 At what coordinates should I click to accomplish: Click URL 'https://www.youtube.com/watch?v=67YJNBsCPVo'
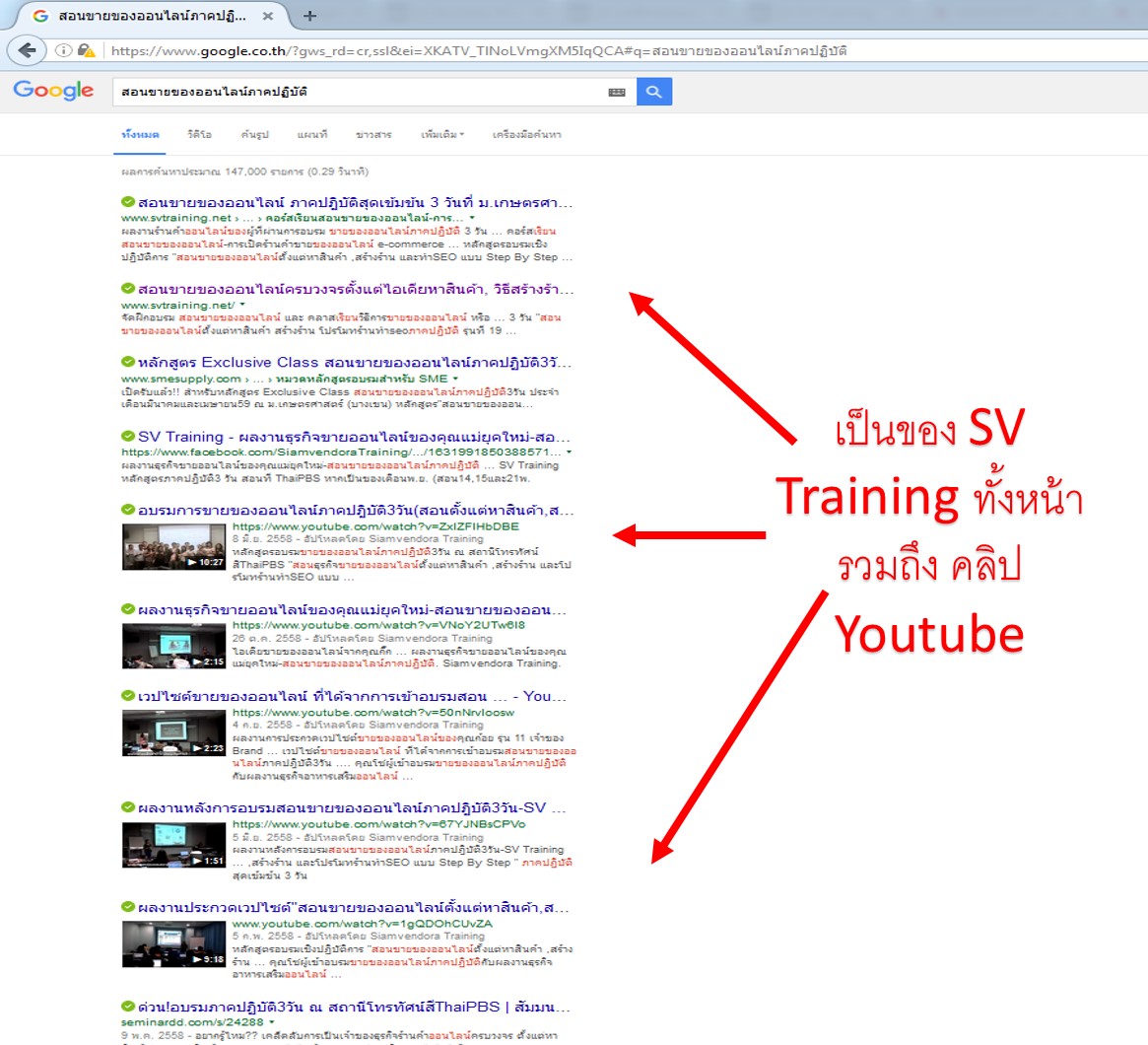[378, 824]
